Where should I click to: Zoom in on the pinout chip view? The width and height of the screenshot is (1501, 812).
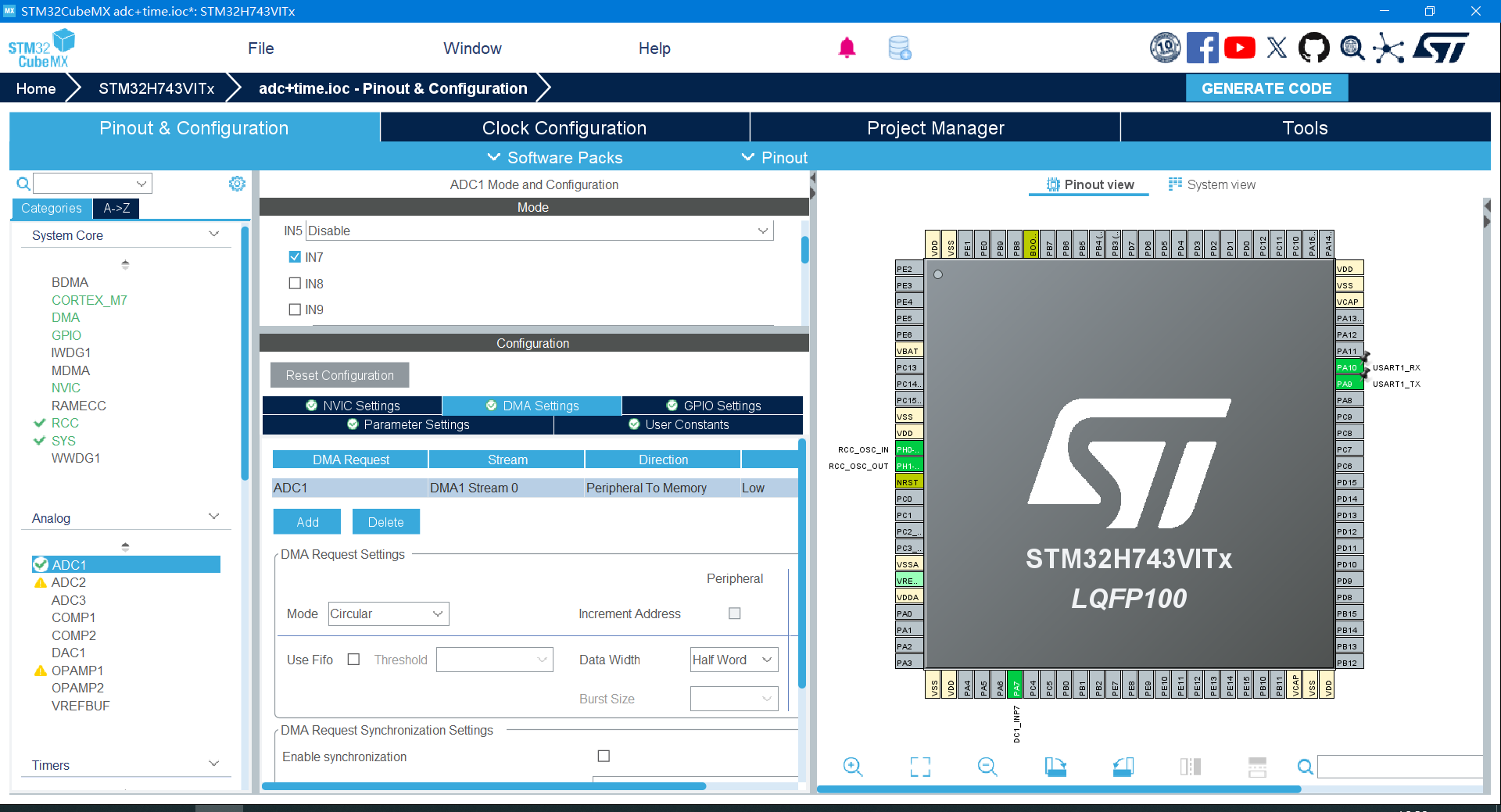(853, 767)
